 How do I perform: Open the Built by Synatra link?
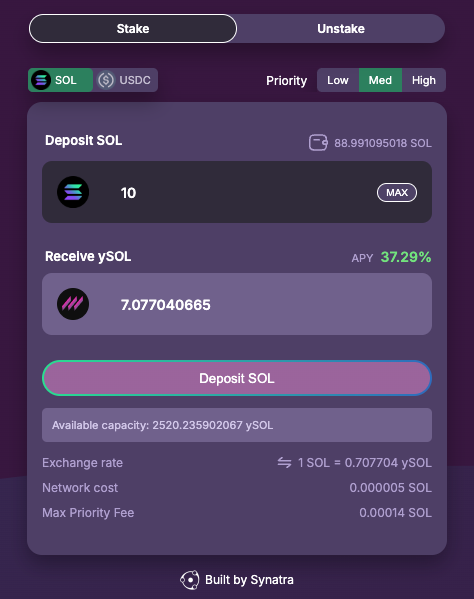tap(237, 580)
